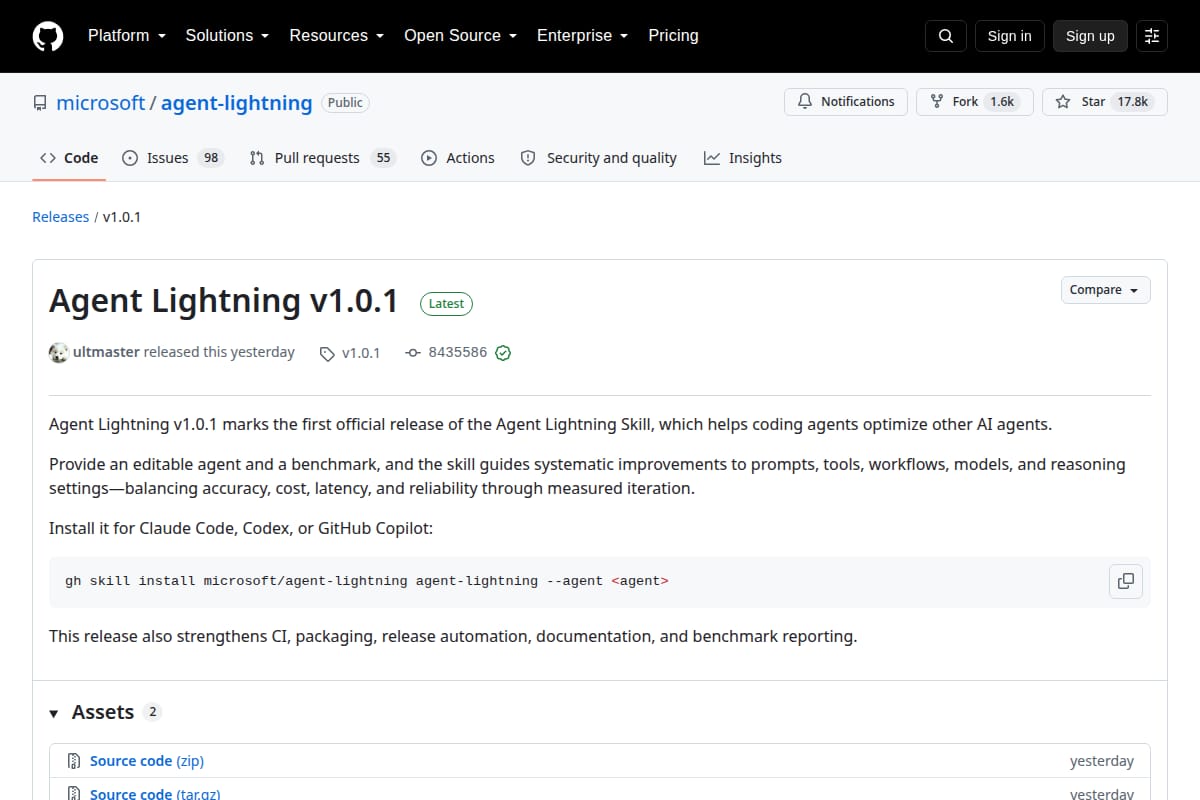Open the Solutions dropdown menu
Image resolution: width=1200 pixels, height=800 pixels.
[227, 36]
